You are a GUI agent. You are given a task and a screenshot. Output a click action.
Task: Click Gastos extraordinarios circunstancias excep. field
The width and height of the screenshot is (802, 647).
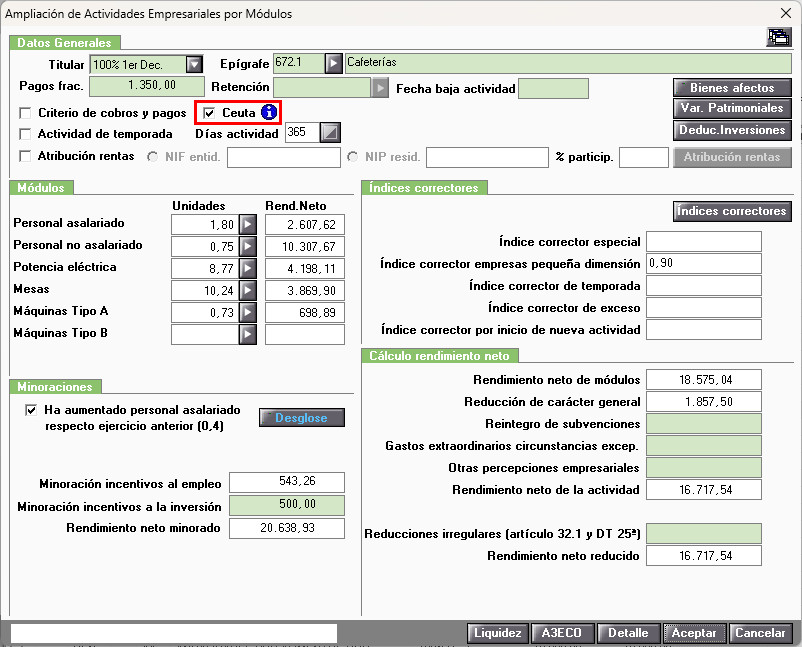point(704,445)
